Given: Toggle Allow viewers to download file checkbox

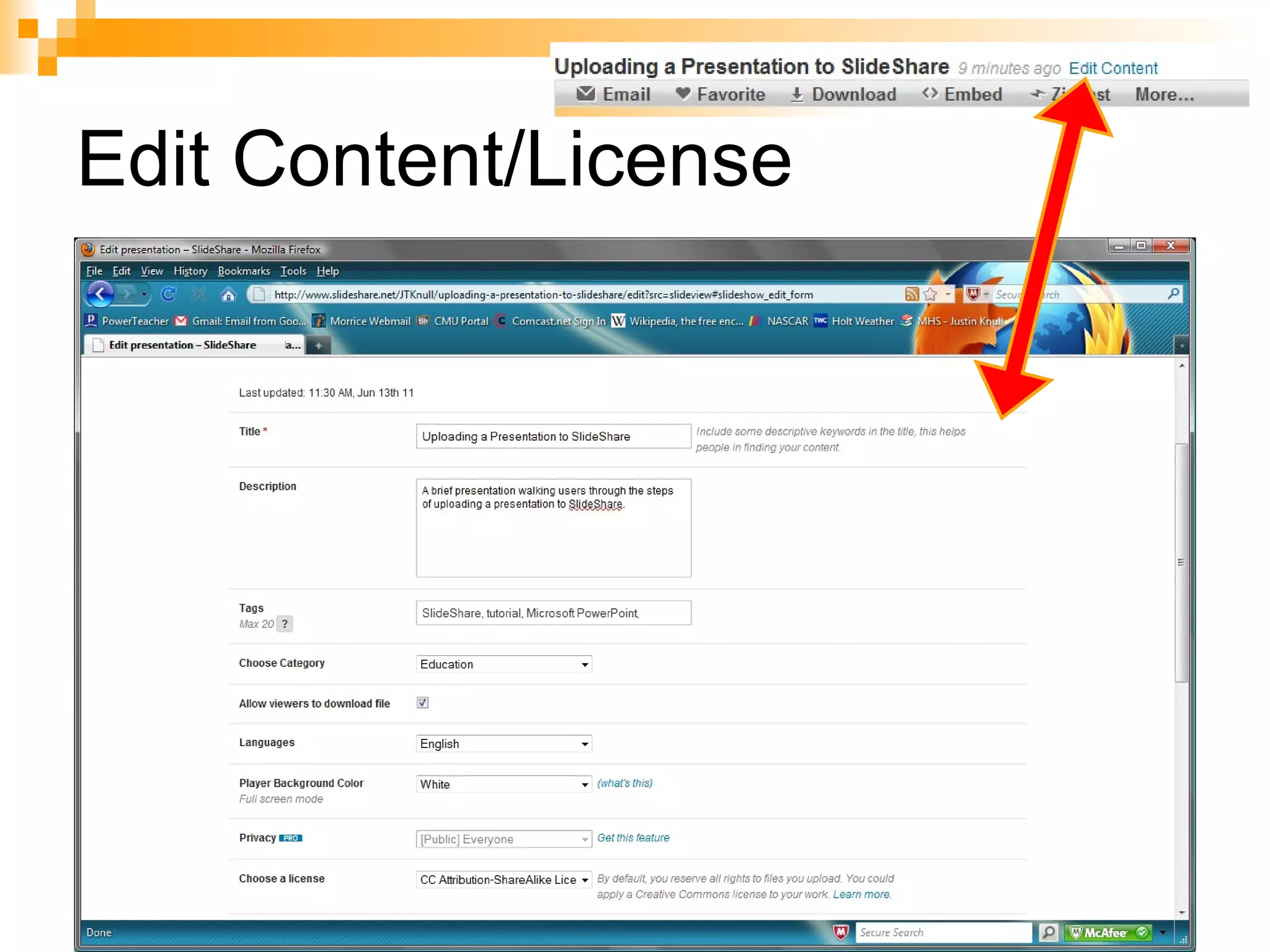Looking at the screenshot, I should point(422,702).
